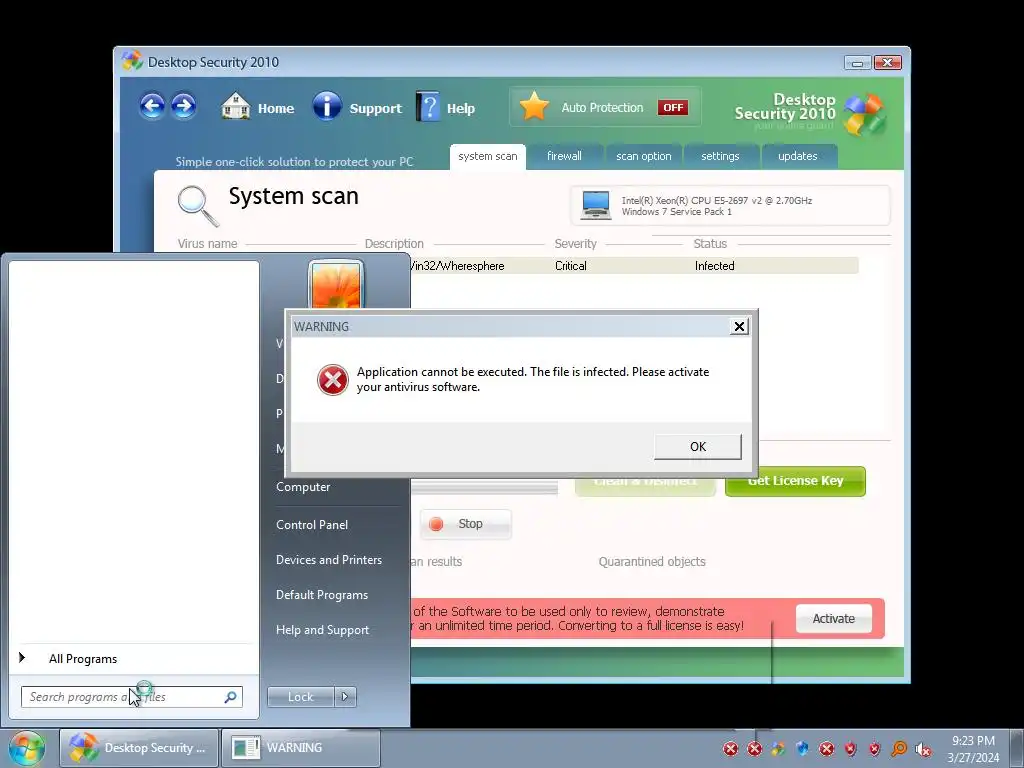Open Control Panel from Start menu
Image resolution: width=1024 pixels, height=768 pixels.
[312, 525]
